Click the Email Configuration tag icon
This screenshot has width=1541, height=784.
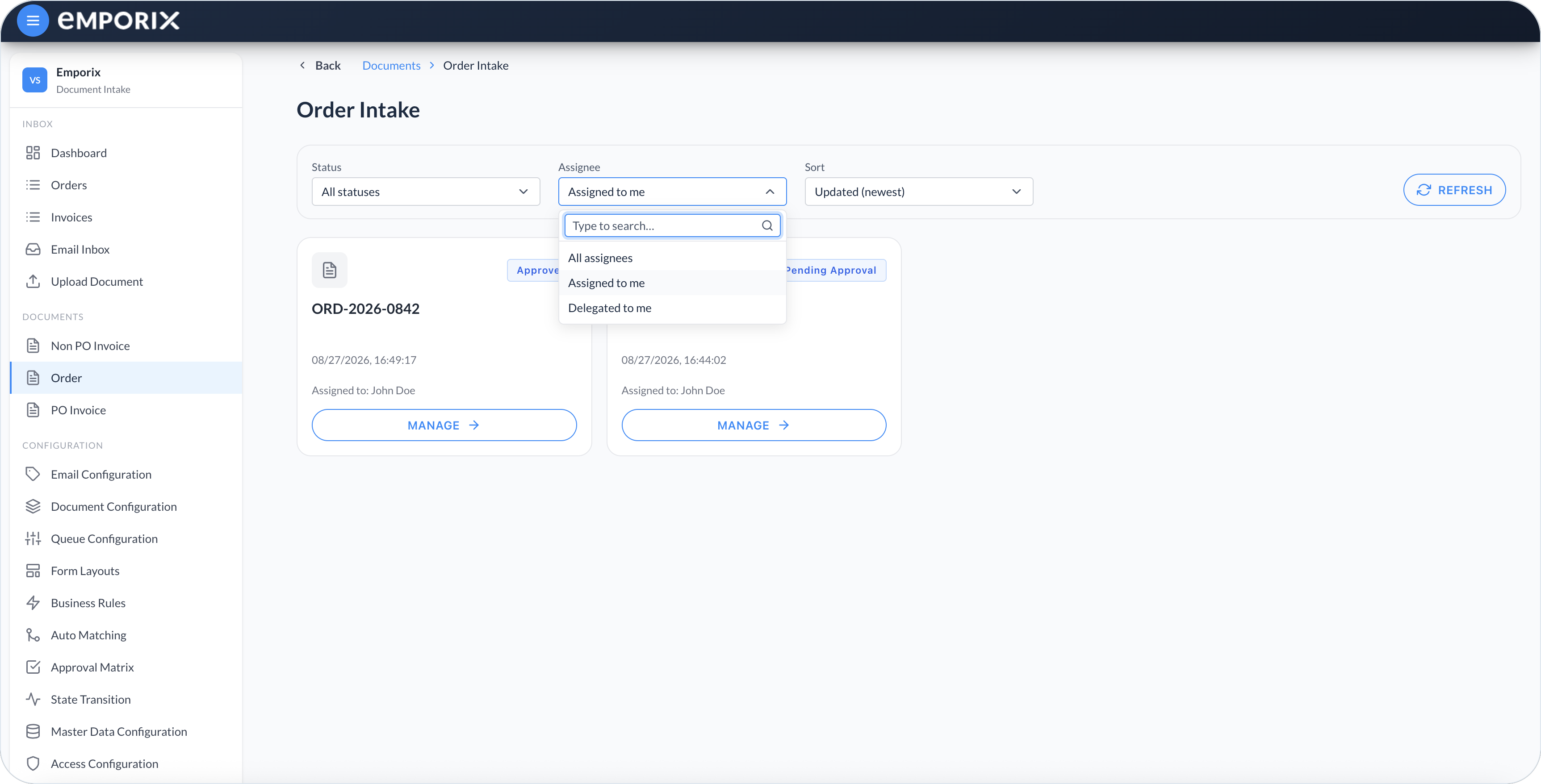(33, 474)
